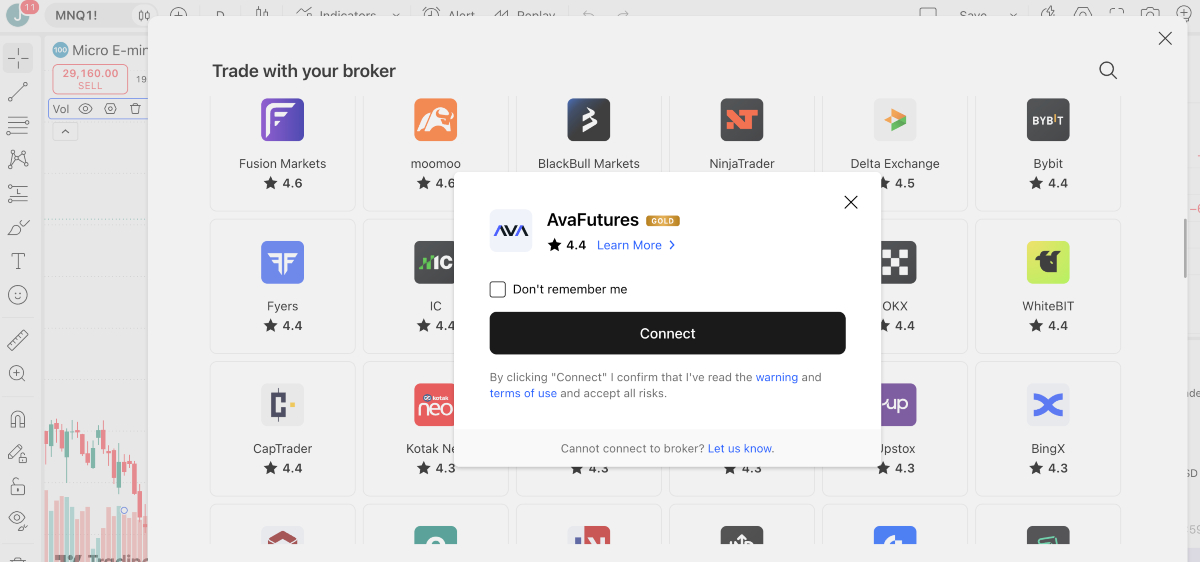The height and width of the screenshot is (562, 1200).
Task: Select the WhiteBIT broker card
Action: [x=1048, y=286]
